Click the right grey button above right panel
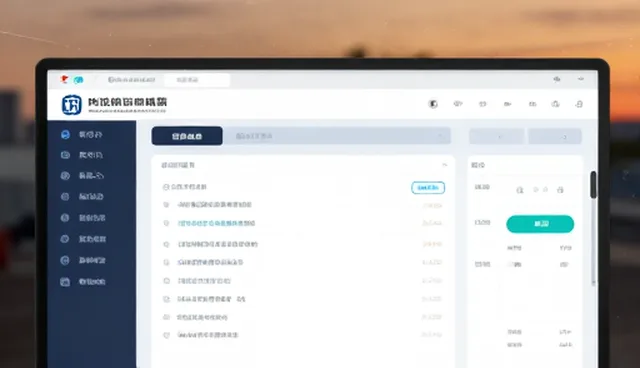 [x=555, y=136]
